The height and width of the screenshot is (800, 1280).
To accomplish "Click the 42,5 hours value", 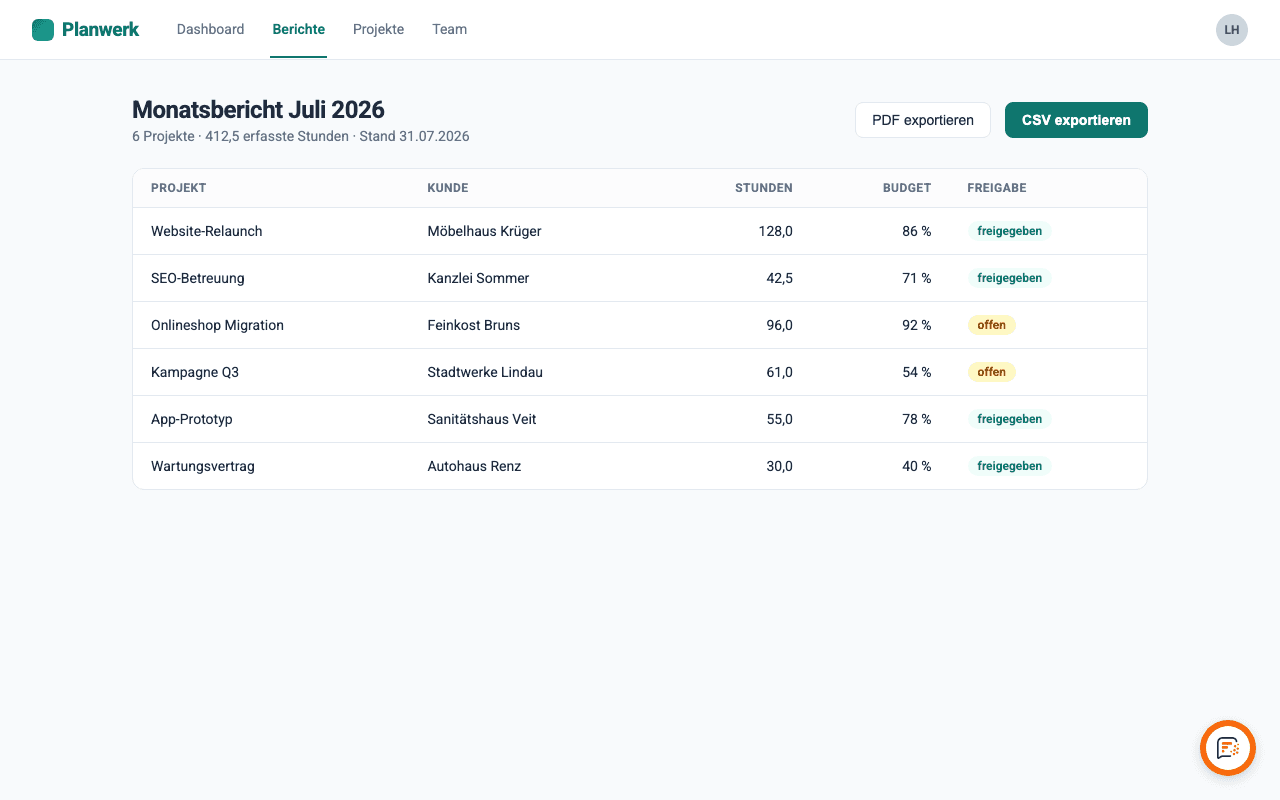I will pyautogui.click(x=779, y=278).
